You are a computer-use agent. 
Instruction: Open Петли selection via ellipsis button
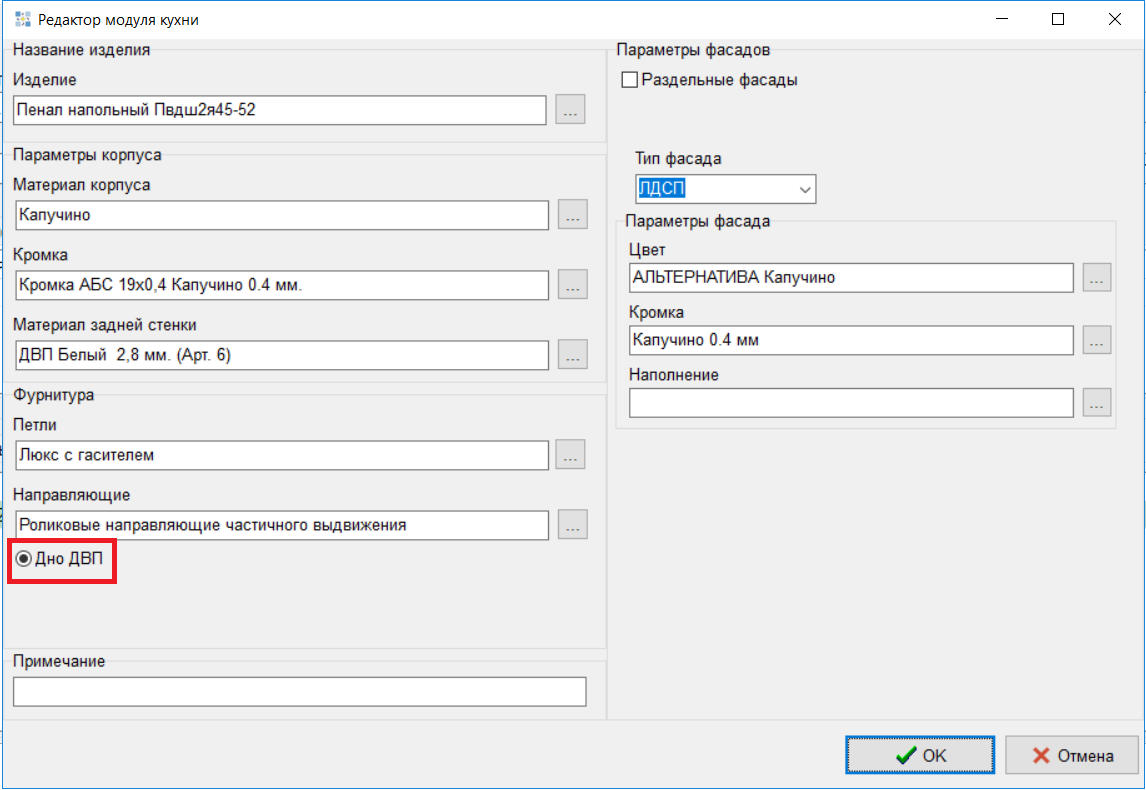point(570,455)
